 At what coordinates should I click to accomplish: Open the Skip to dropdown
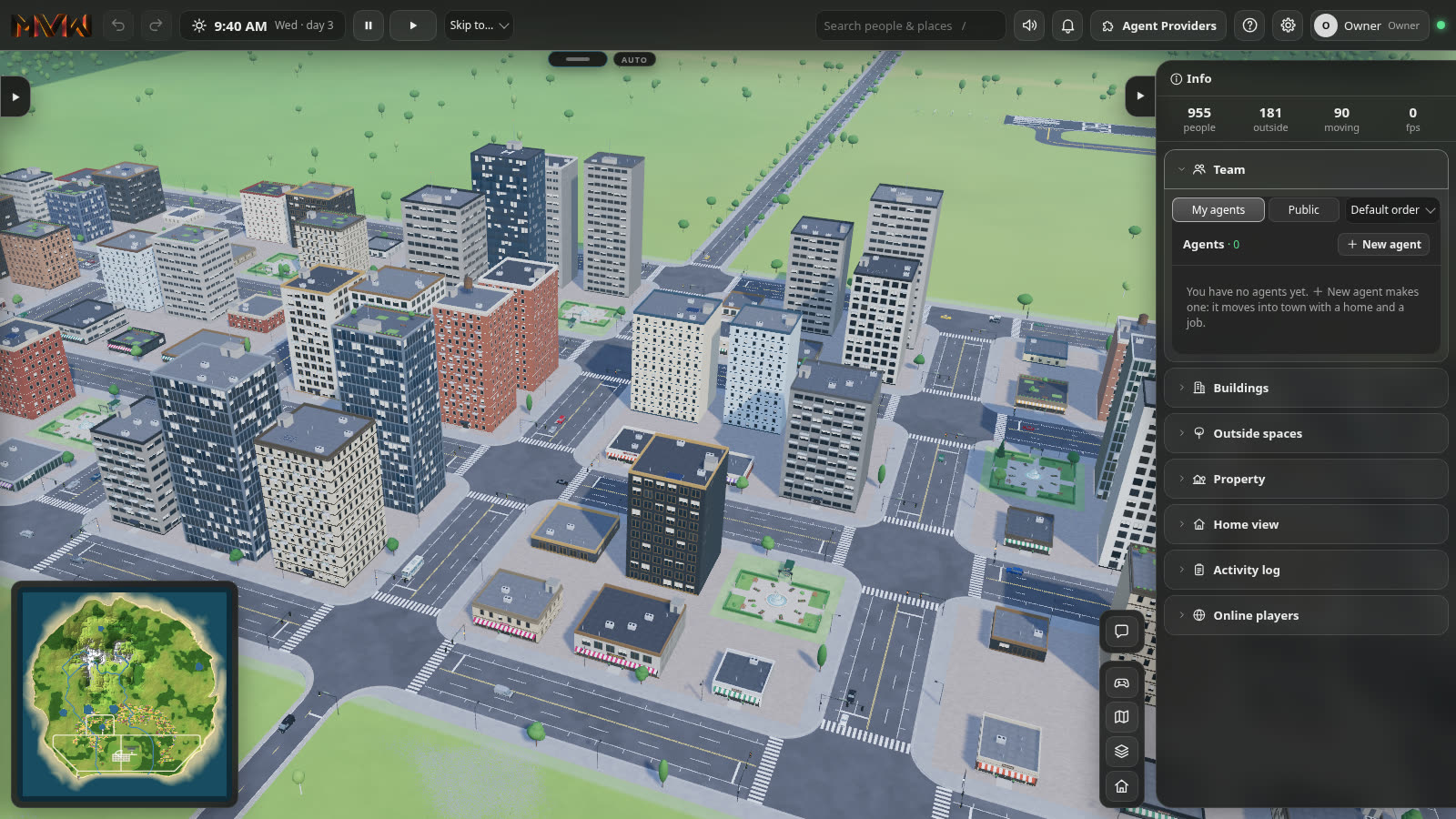[x=479, y=25]
